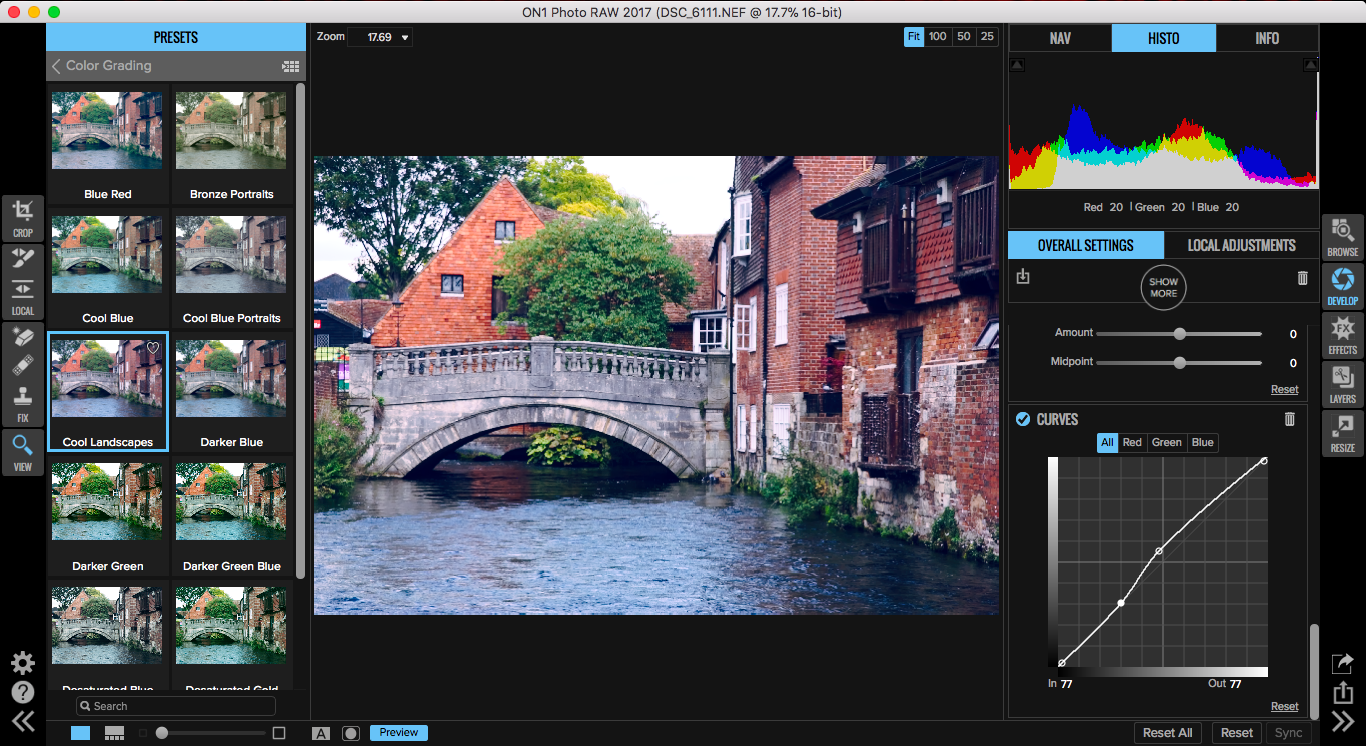The height and width of the screenshot is (746, 1366).
Task: Select the View zoom tool
Action: 23,450
